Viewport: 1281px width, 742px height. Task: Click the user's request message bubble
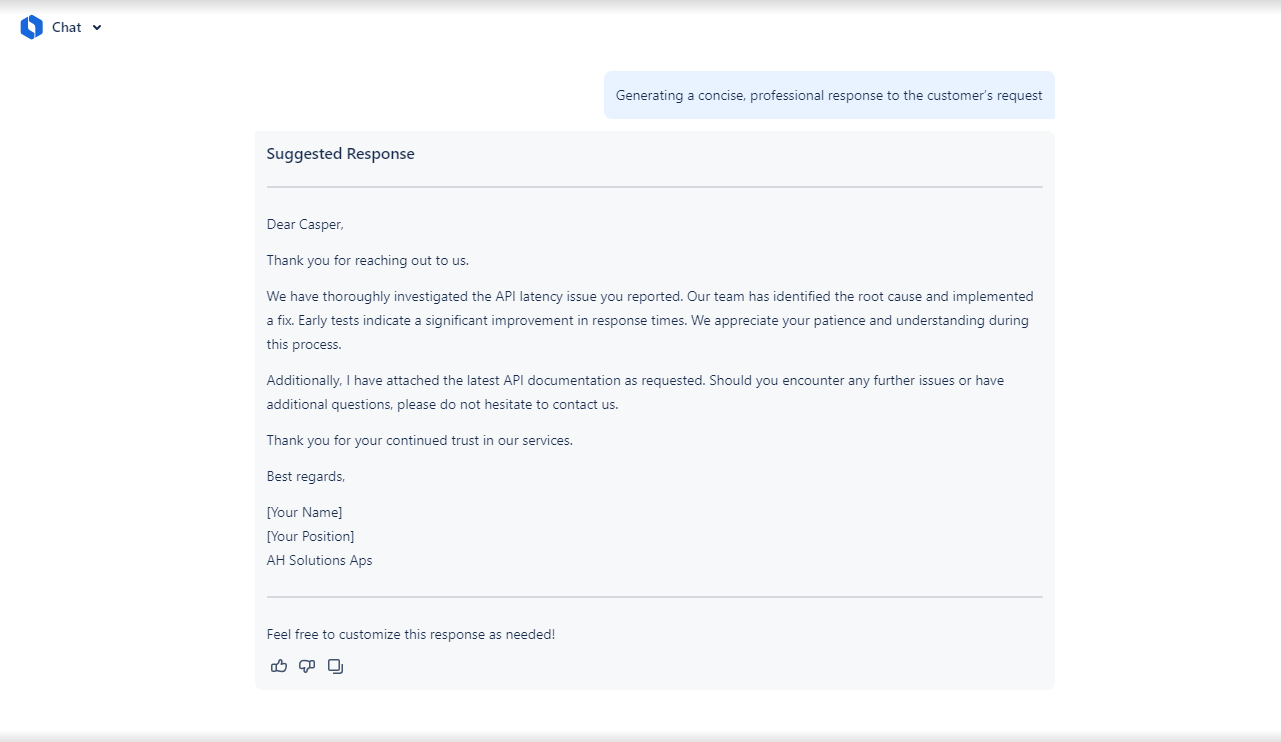click(x=828, y=95)
